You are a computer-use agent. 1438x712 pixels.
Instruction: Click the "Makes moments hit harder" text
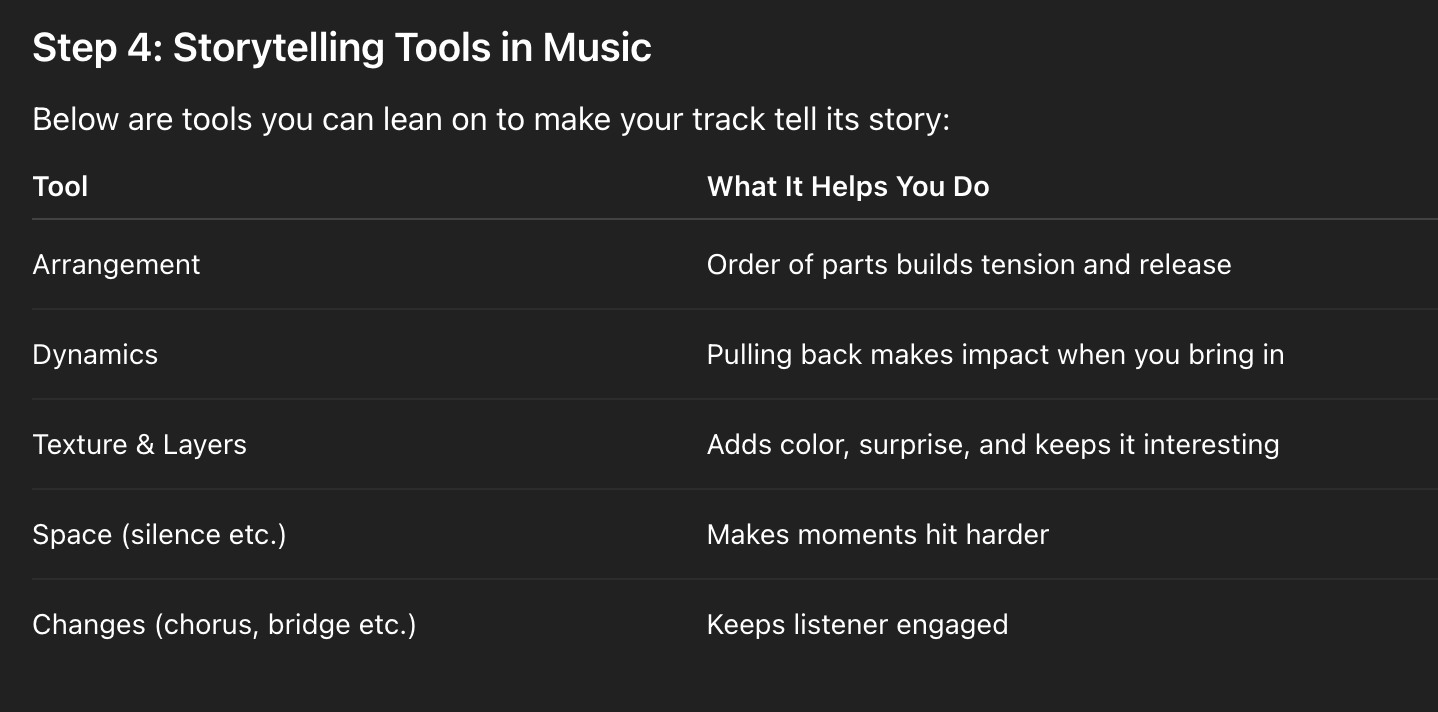[x=877, y=535]
